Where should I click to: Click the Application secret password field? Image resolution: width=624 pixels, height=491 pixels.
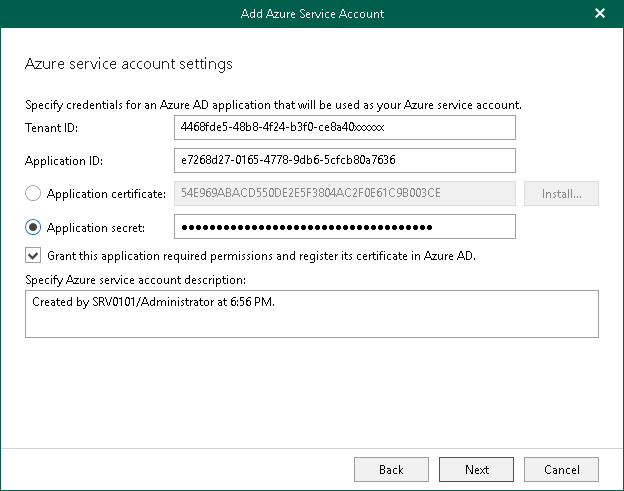(344, 227)
